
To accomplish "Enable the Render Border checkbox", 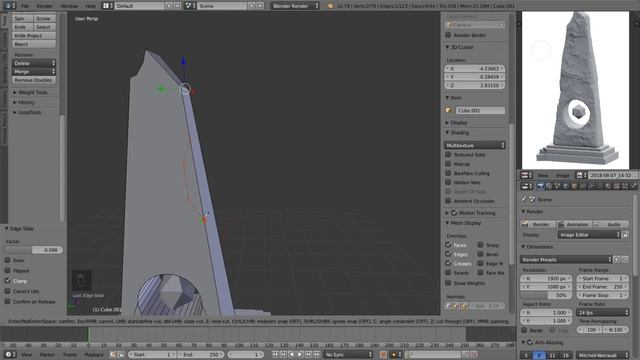I will [x=448, y=35].
